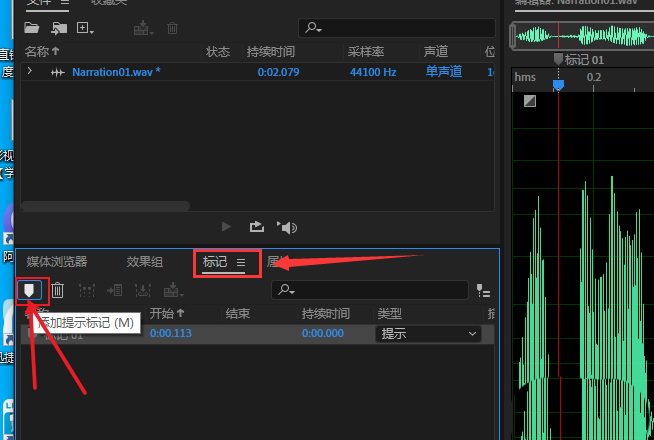
Task: Sort markers by 开始 column header
Action: pos(166,313)
